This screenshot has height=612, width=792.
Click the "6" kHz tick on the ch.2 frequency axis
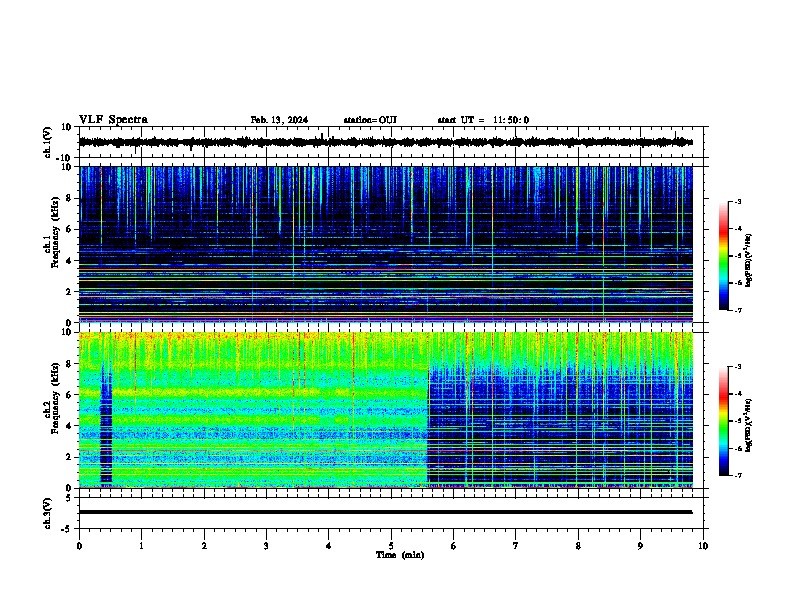(x=70, y=395)
